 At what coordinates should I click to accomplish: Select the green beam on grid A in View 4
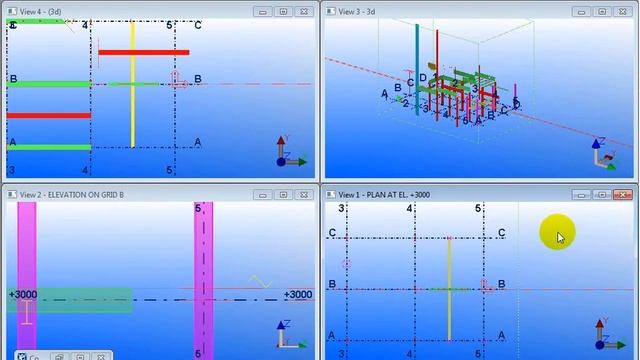(49, 147)
